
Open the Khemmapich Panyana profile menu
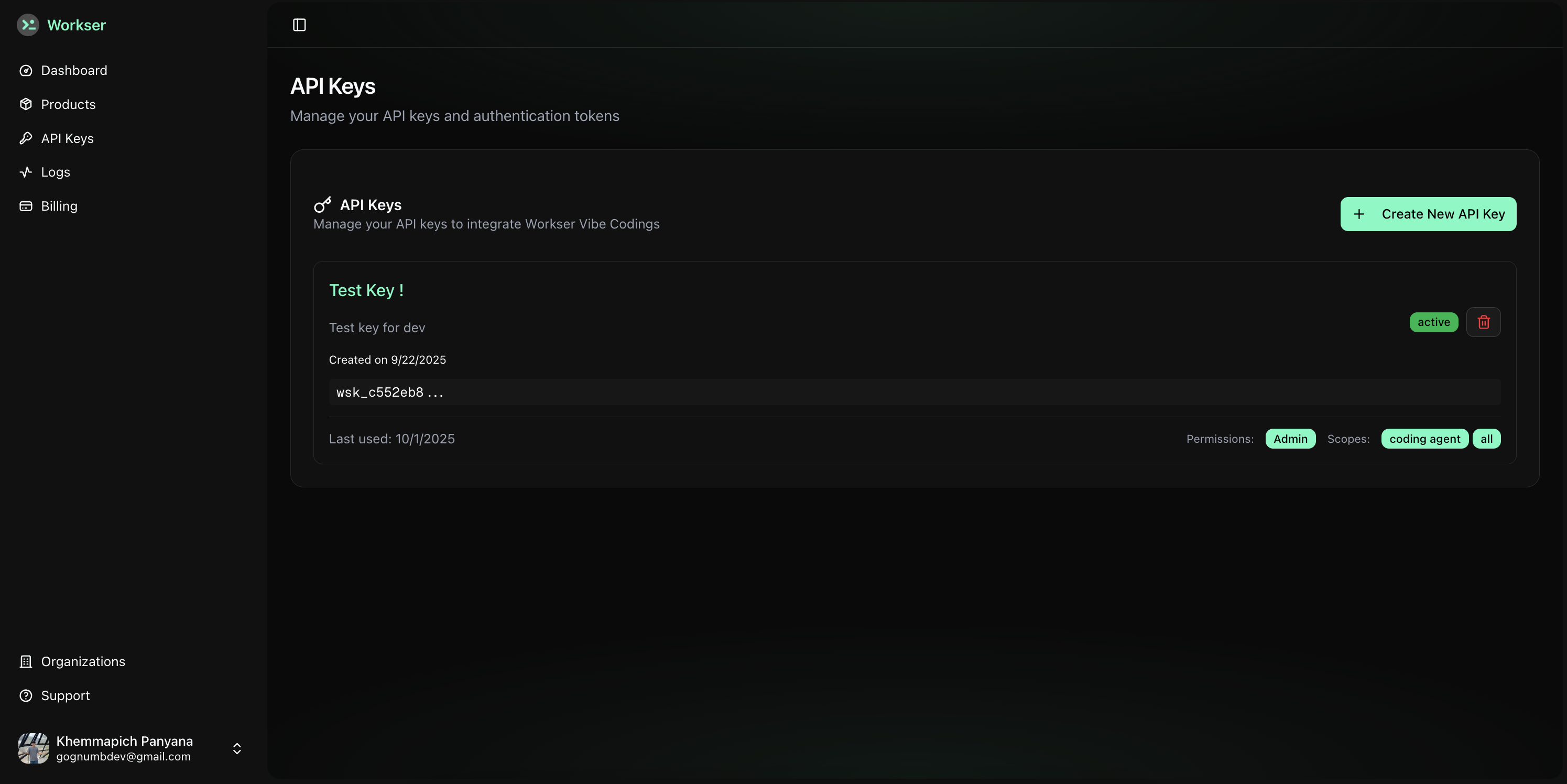[124, 749]
